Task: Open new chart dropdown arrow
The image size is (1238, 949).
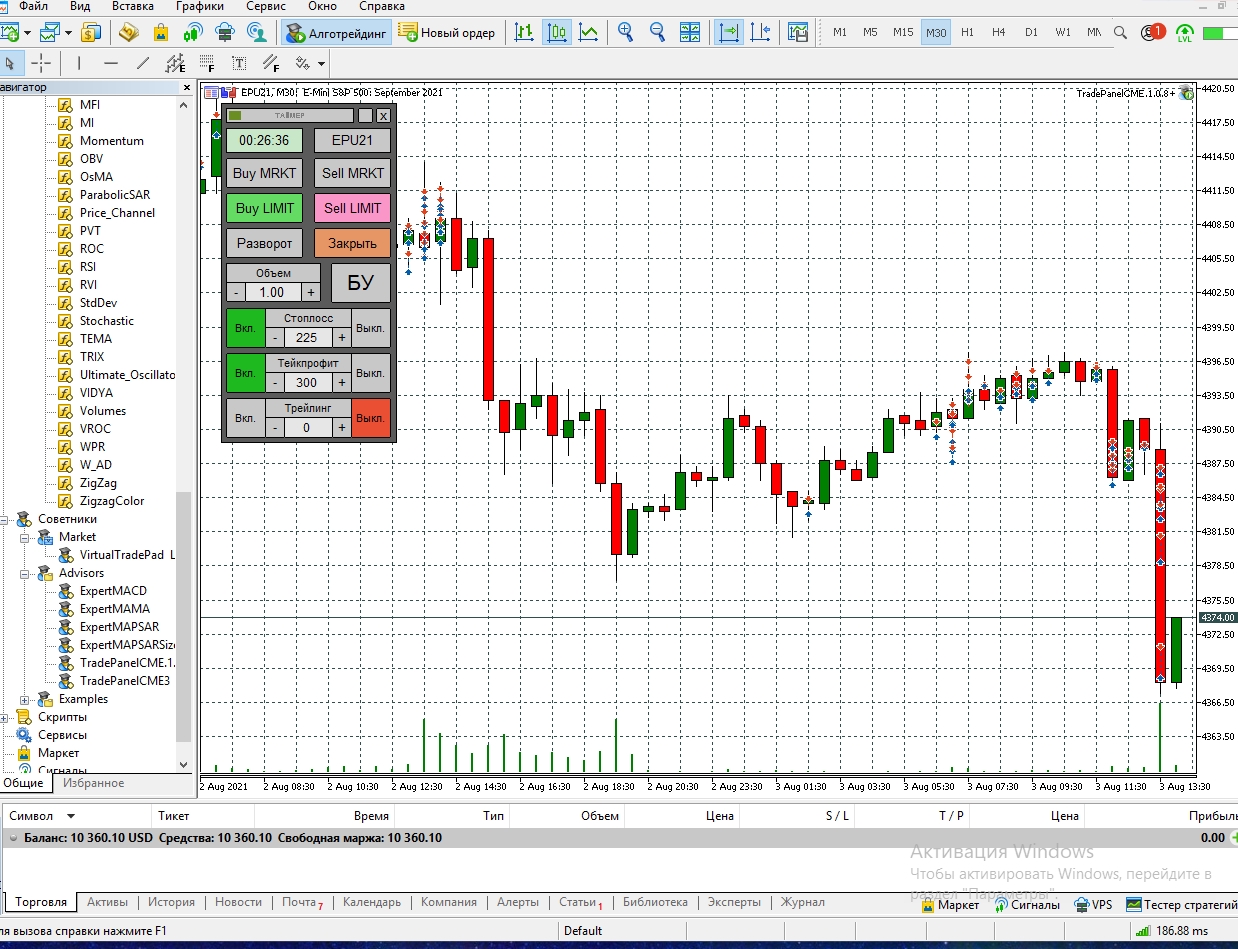Action: (x=29, y=32)
